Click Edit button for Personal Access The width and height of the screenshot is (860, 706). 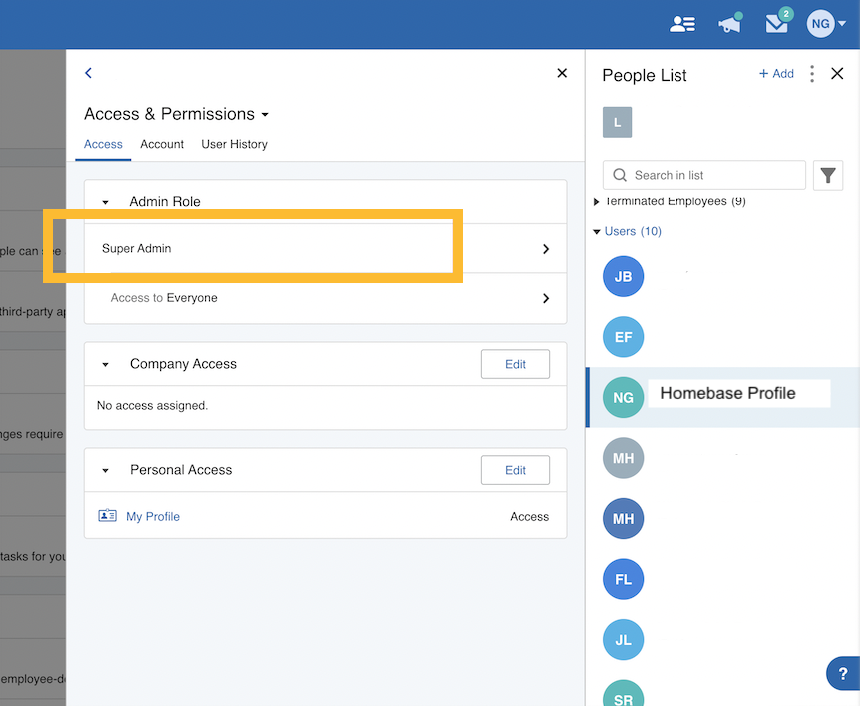point(515,470)
